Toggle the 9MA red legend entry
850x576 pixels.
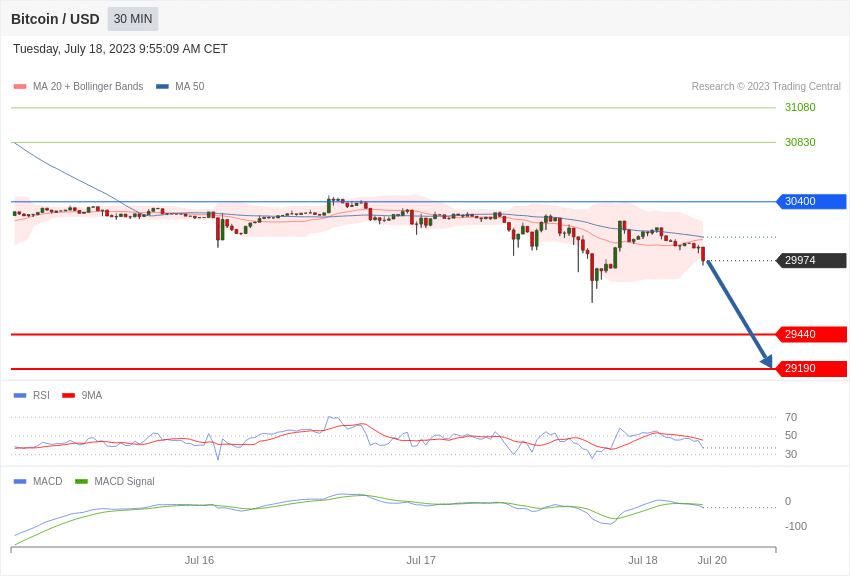[82, 396]
